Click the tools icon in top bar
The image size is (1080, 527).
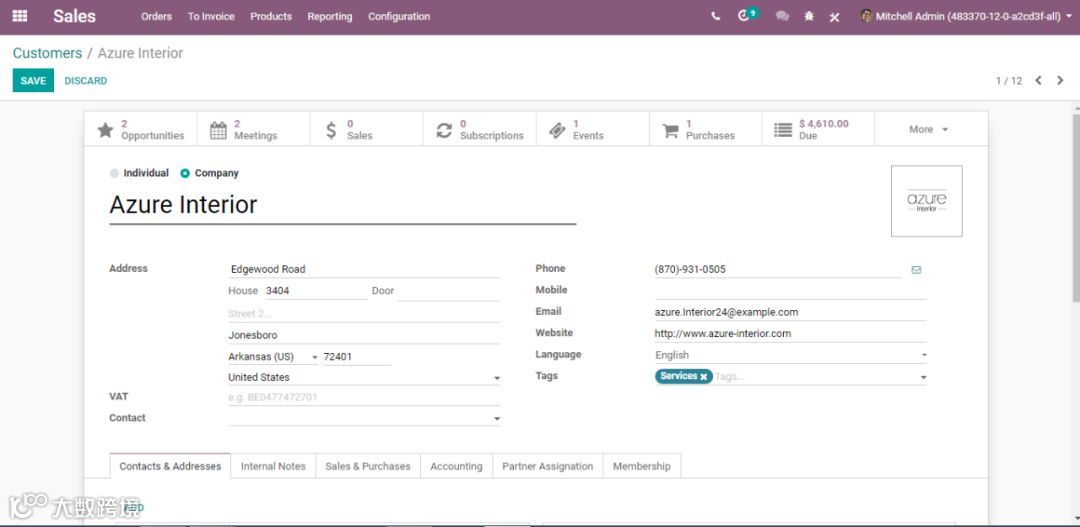click(x=834, y=17)
